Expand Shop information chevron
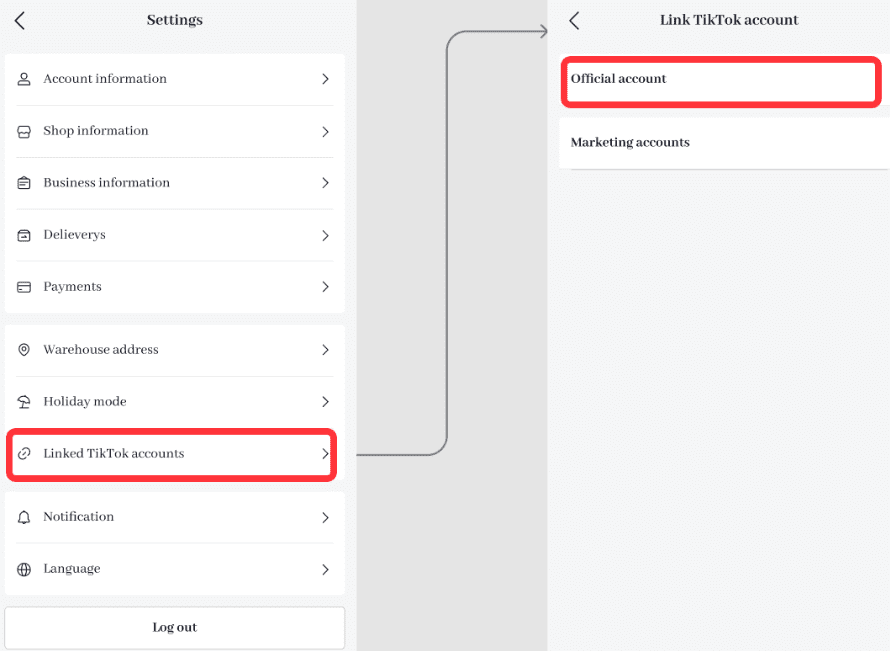Viewport: 890px width, 651px height. click(325, 132)
